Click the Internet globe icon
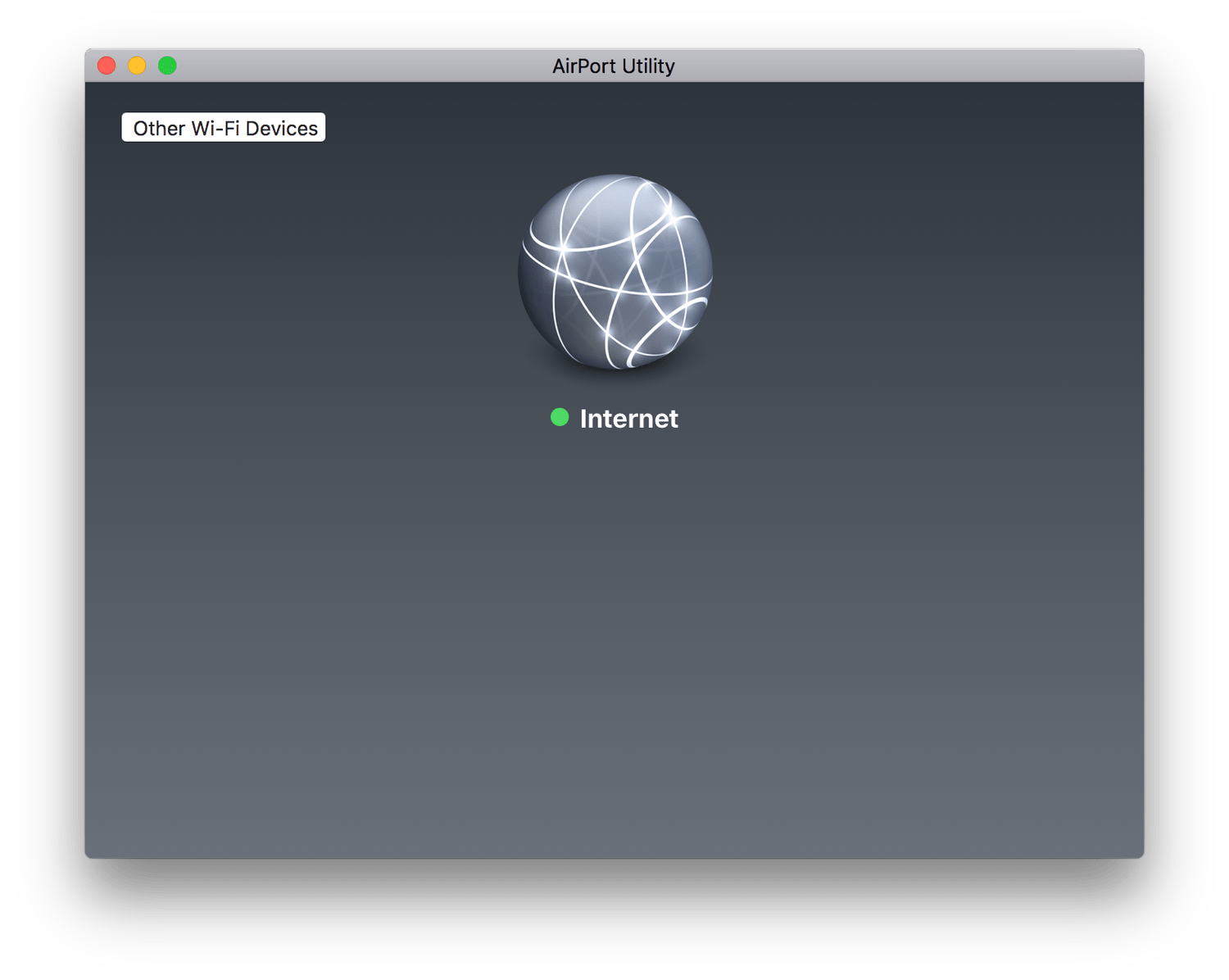 615,272
